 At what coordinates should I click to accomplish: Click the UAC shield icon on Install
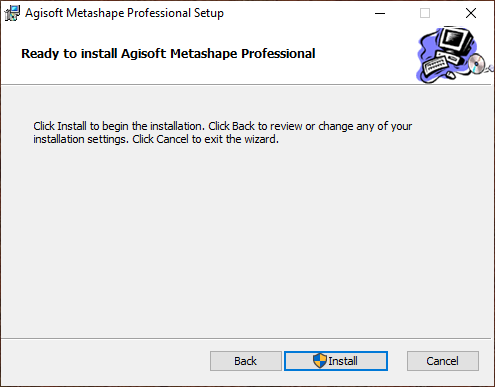pos(320,361)
